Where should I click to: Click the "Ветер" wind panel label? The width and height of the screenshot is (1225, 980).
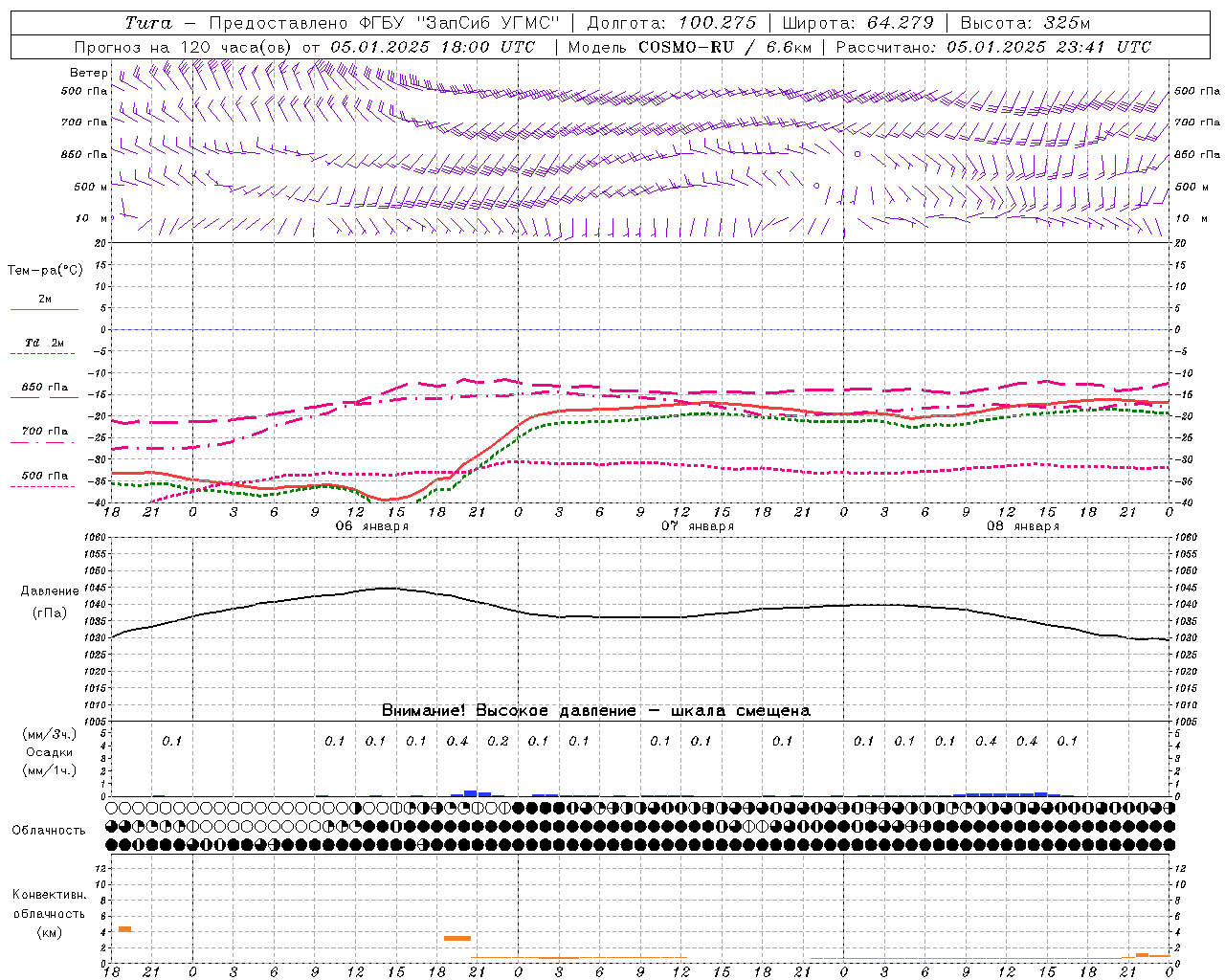(x=88, y=73)
